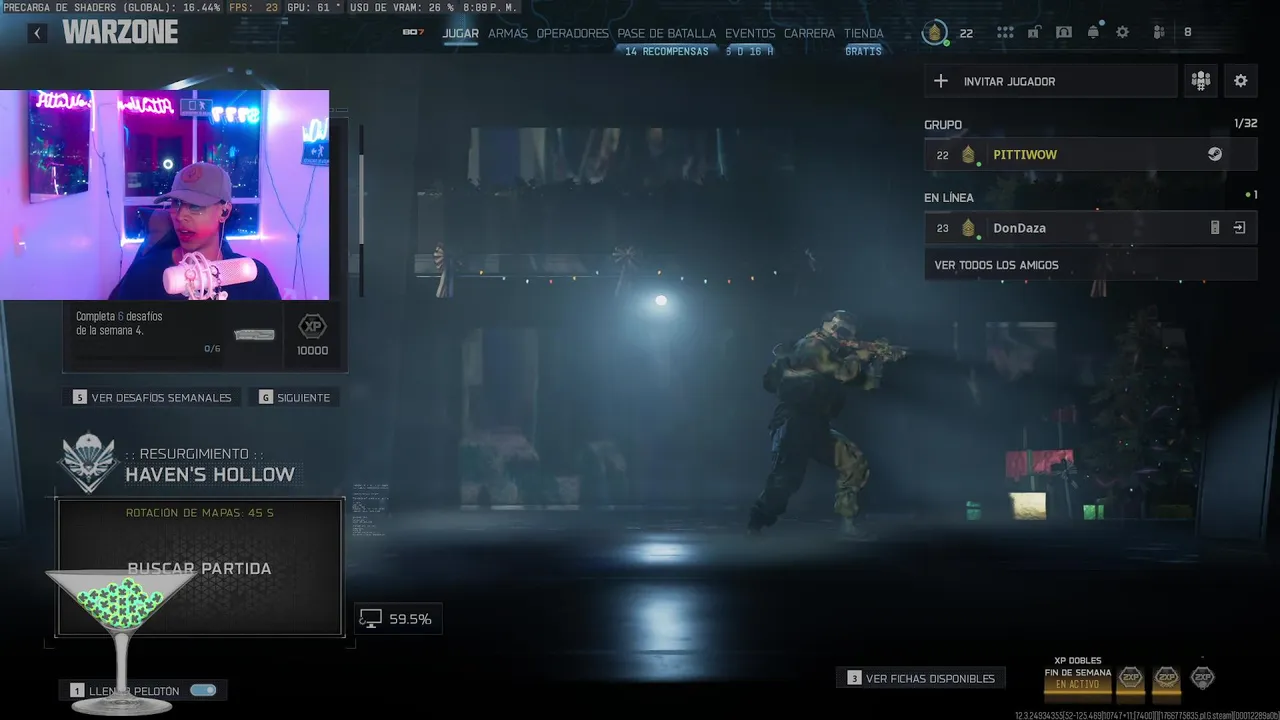This screenshot has height=720, width=1280.
Task: Click INVITAR JUGADOR button
Action: [x=1050, y=81]
